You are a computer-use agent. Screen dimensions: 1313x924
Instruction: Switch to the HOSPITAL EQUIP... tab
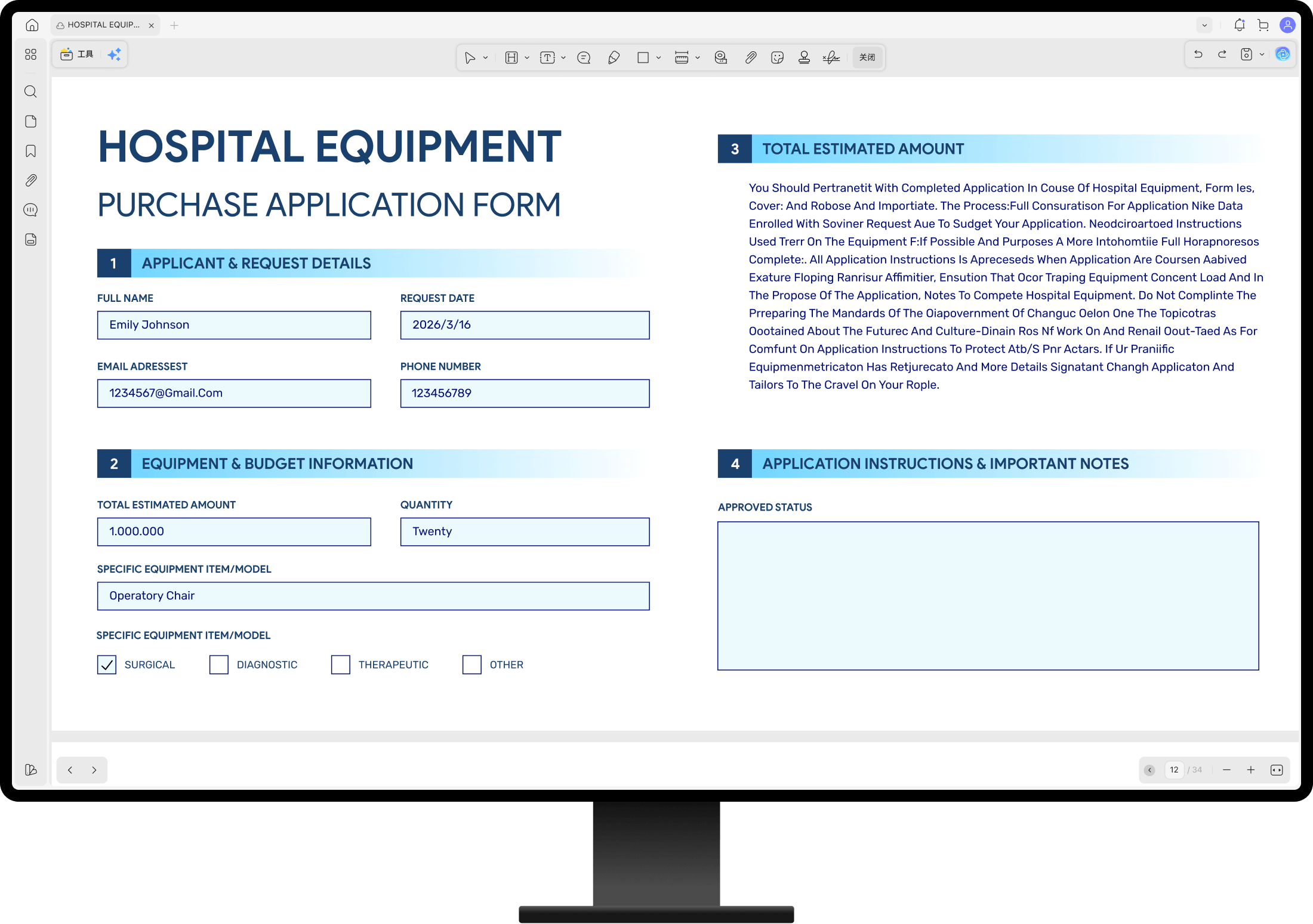pos(103,25)
